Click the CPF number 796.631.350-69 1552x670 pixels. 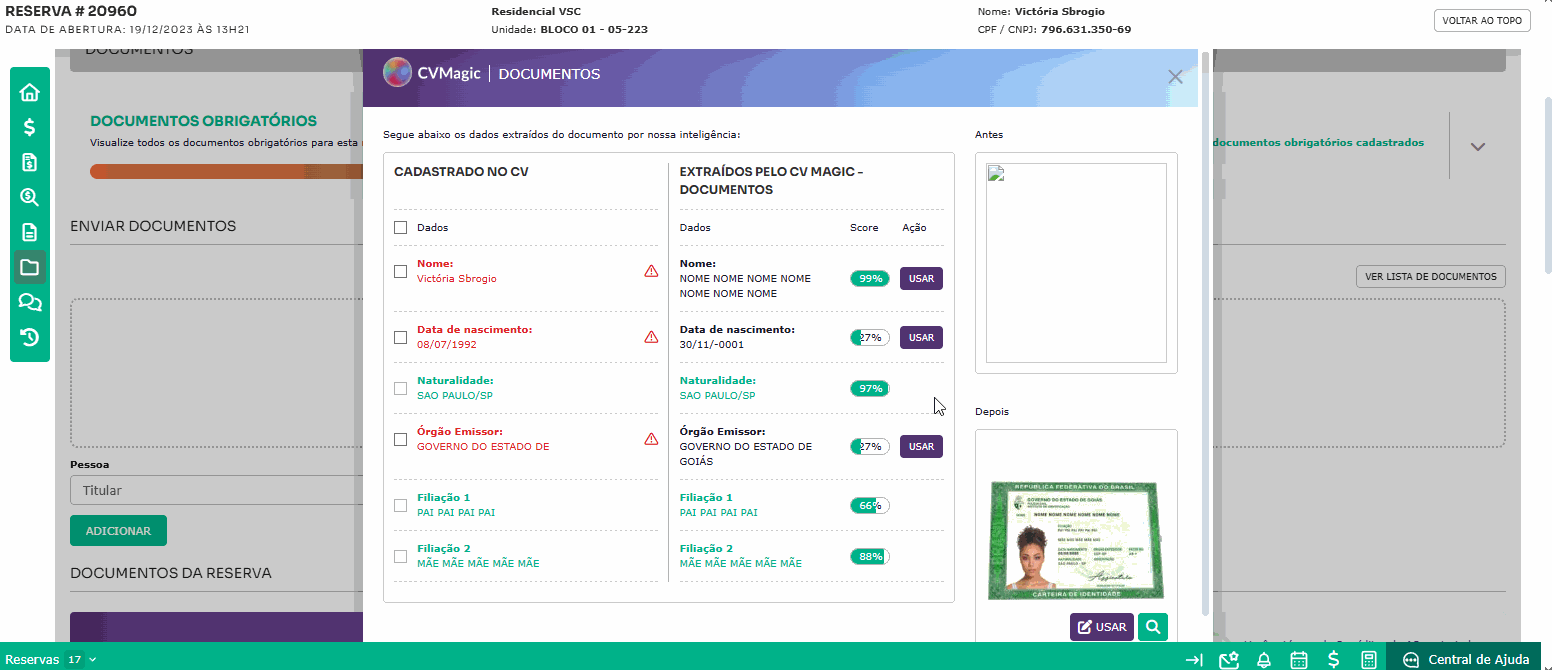[1086, 29]
